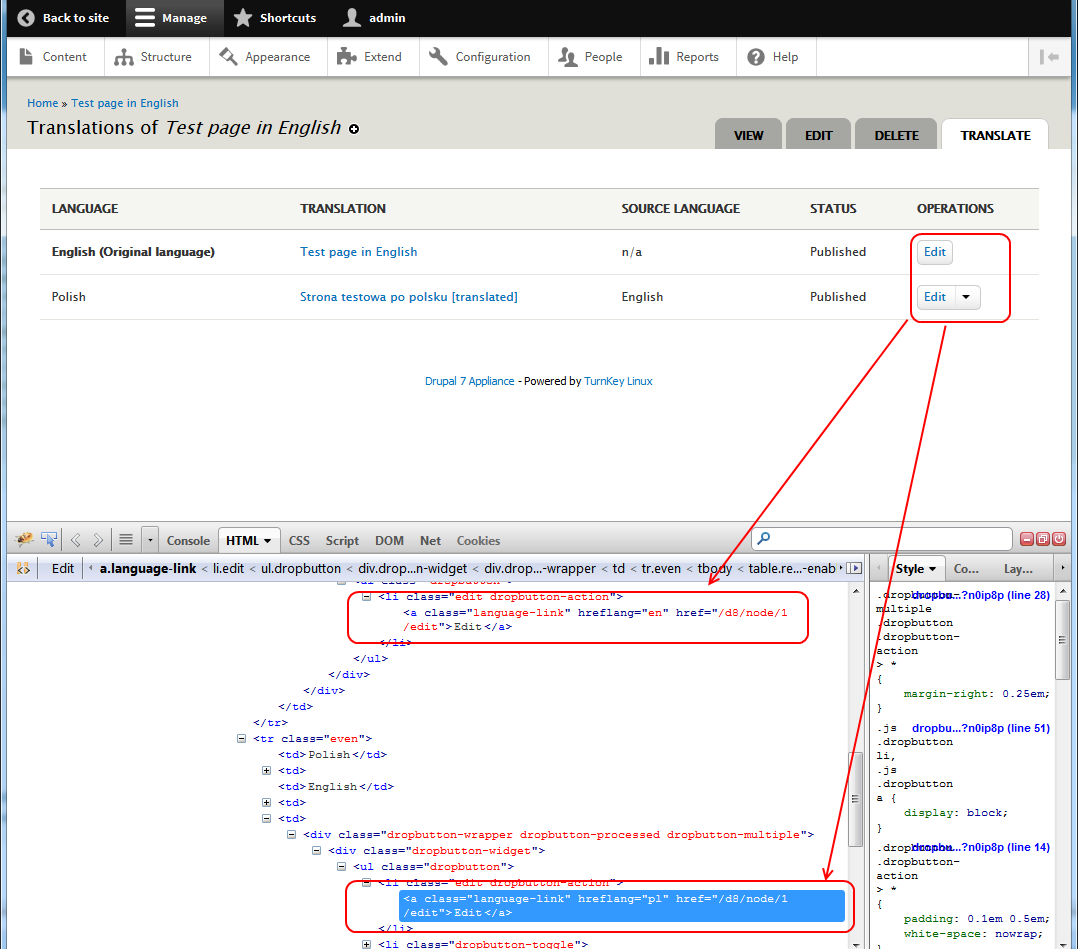This screenshot has width=1078, height=949.
Task: Switch to the CSS tab in Firebug
Action: point(299,540)
